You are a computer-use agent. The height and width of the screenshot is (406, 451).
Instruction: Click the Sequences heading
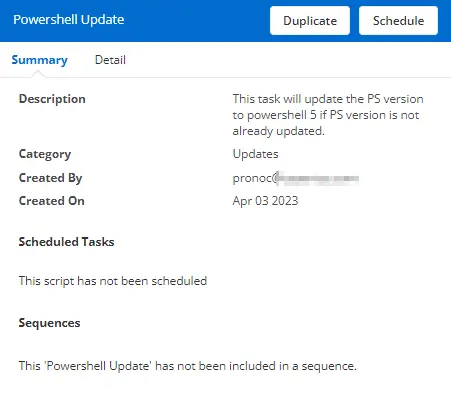49,323
